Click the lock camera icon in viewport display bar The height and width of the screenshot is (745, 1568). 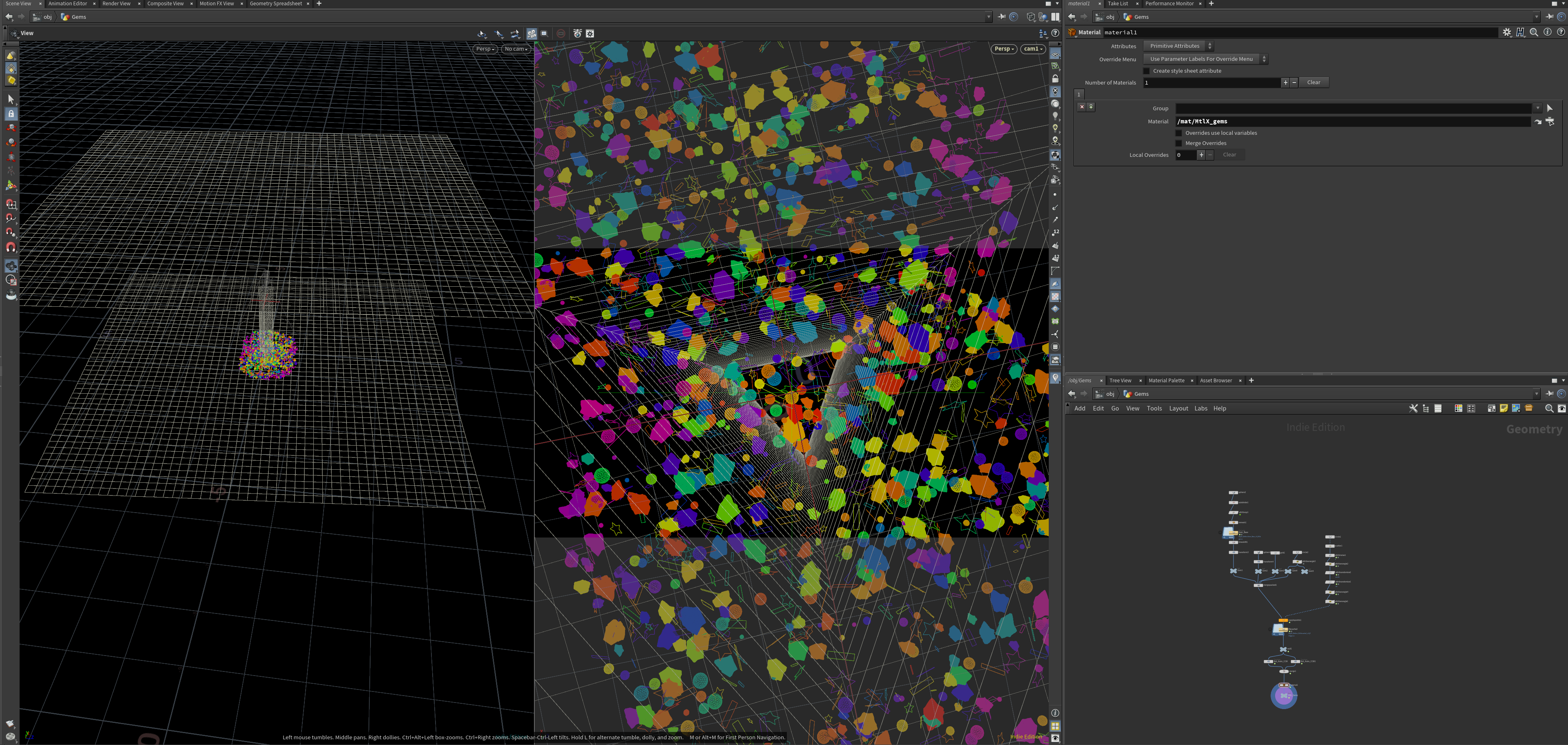pos(1055,78)
